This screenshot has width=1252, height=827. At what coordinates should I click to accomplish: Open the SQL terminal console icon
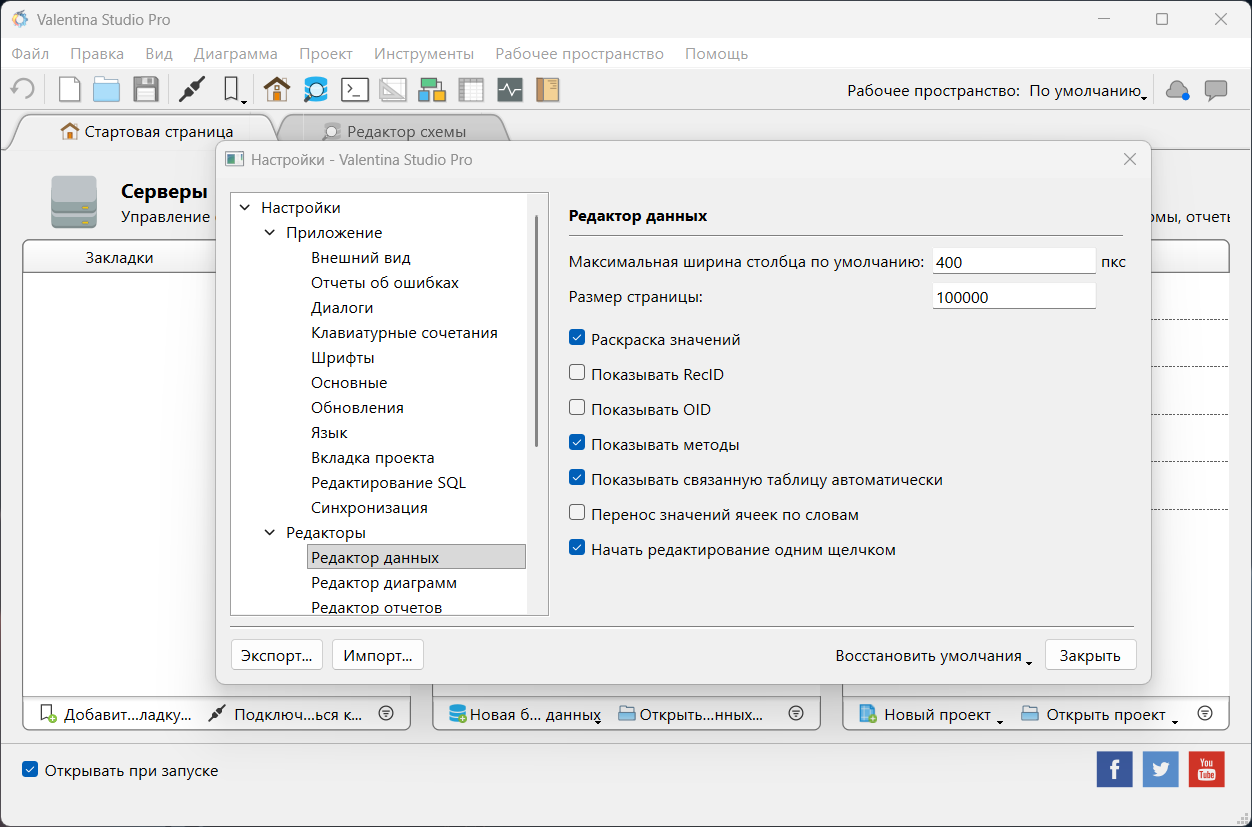point(354,90)
